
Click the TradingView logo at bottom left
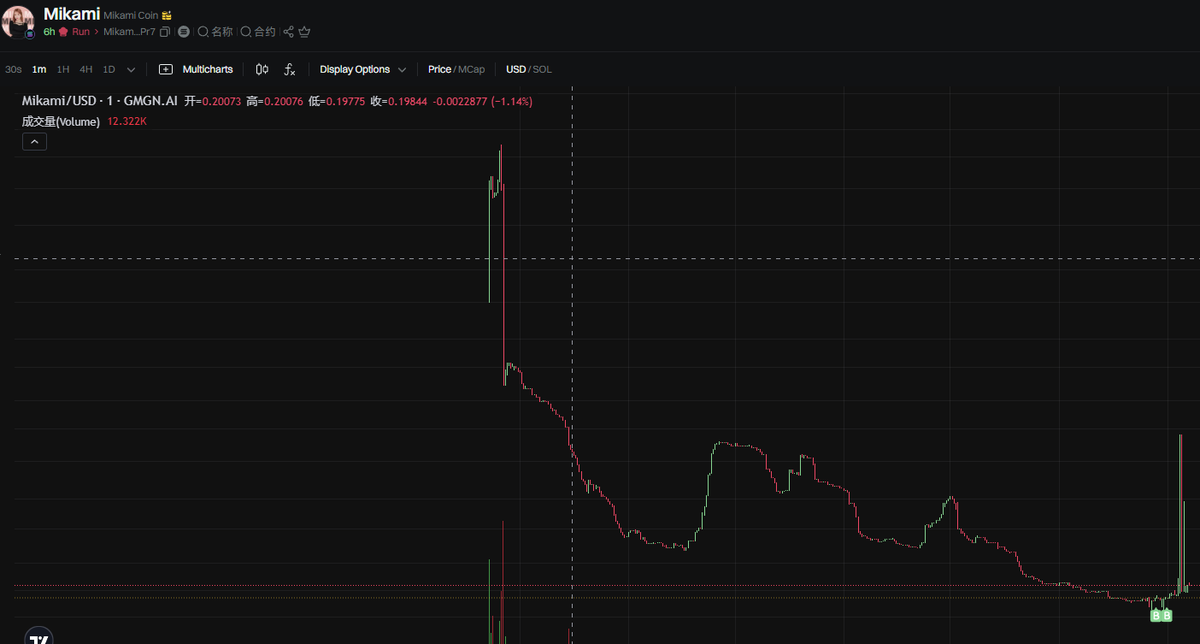tap(38, 638)
